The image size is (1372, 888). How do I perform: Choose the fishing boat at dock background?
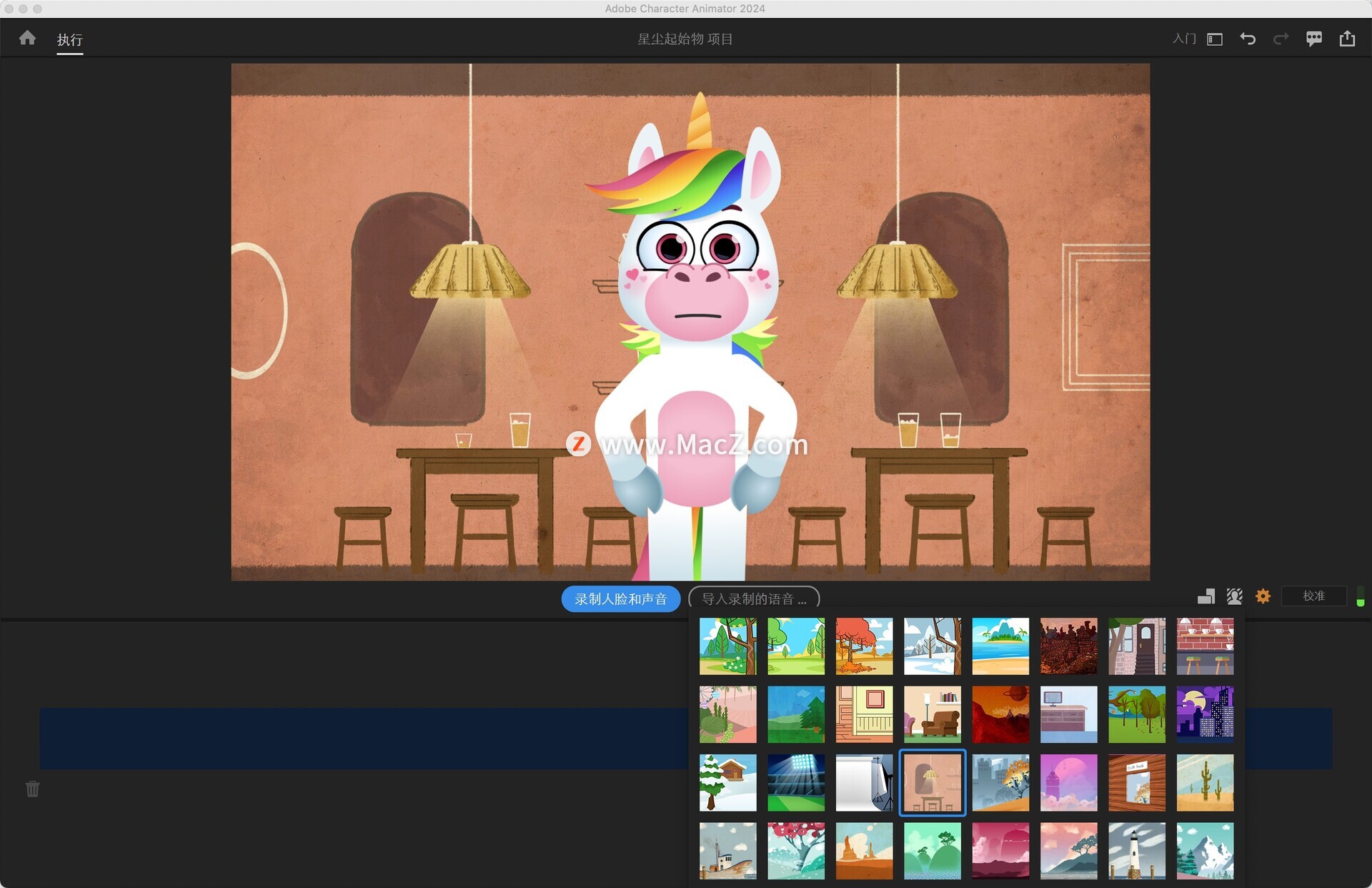(728, 851)
